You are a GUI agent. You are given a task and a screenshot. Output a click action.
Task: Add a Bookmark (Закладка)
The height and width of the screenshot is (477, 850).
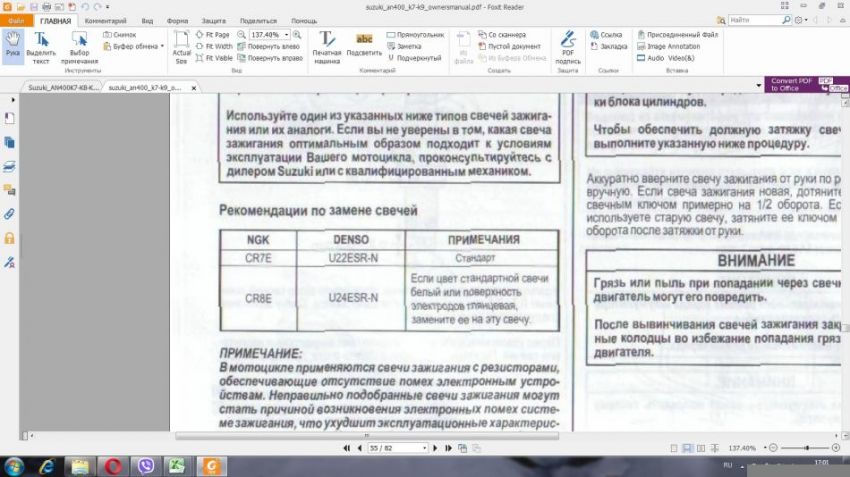tap(608, 47)
